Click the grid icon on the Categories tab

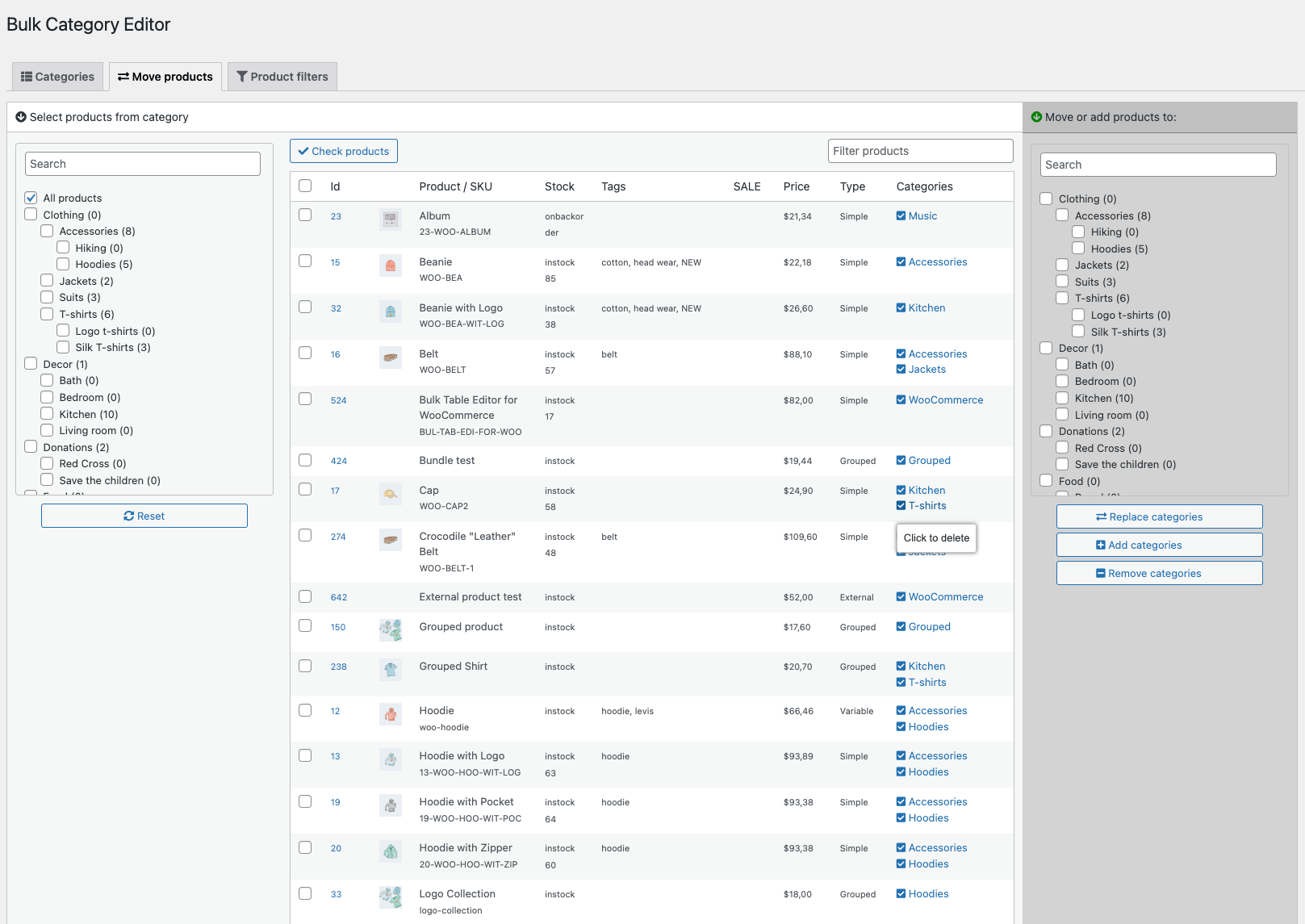[x=27, y=76]
